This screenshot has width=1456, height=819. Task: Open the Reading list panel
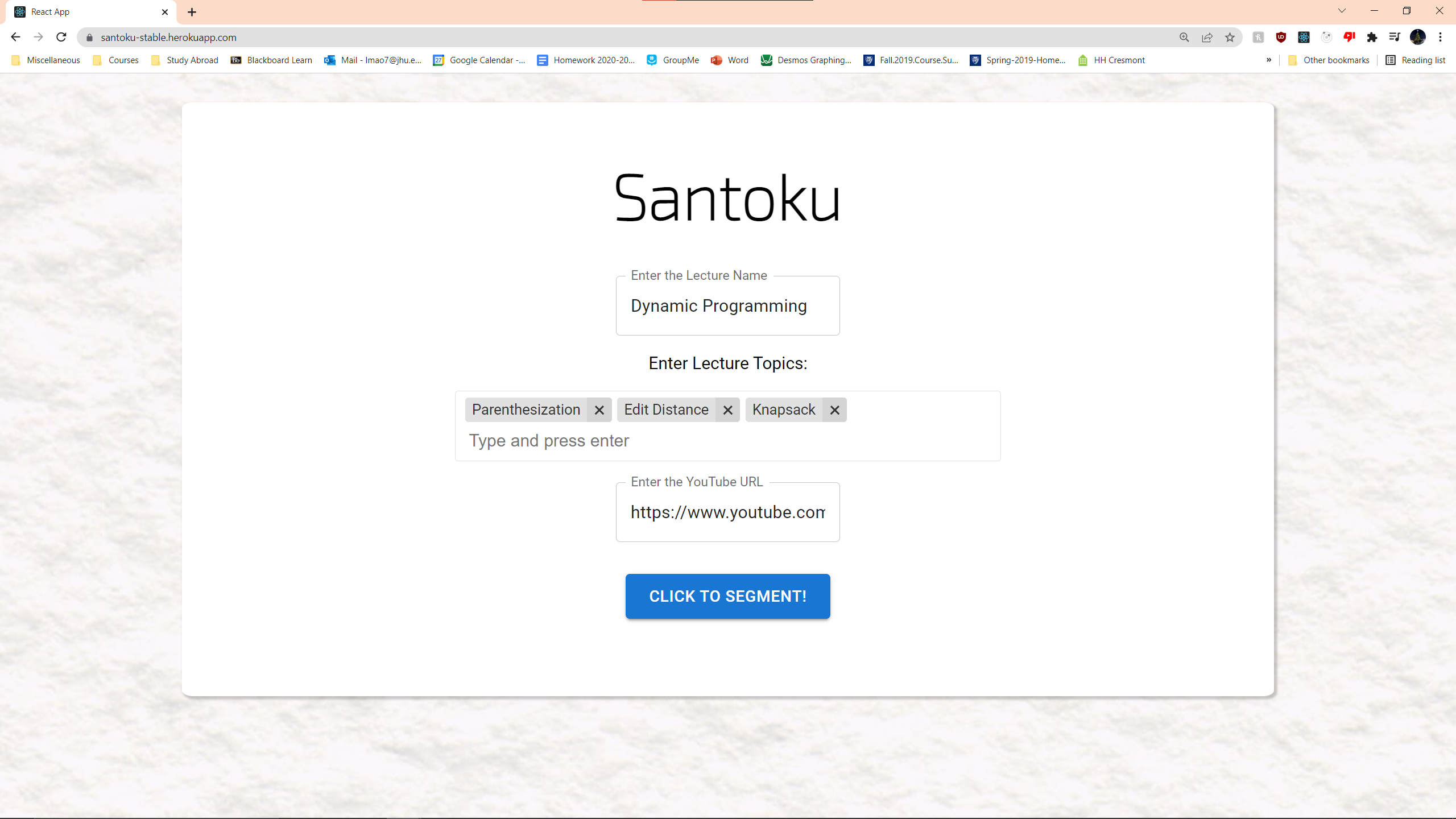(1415, 60)
